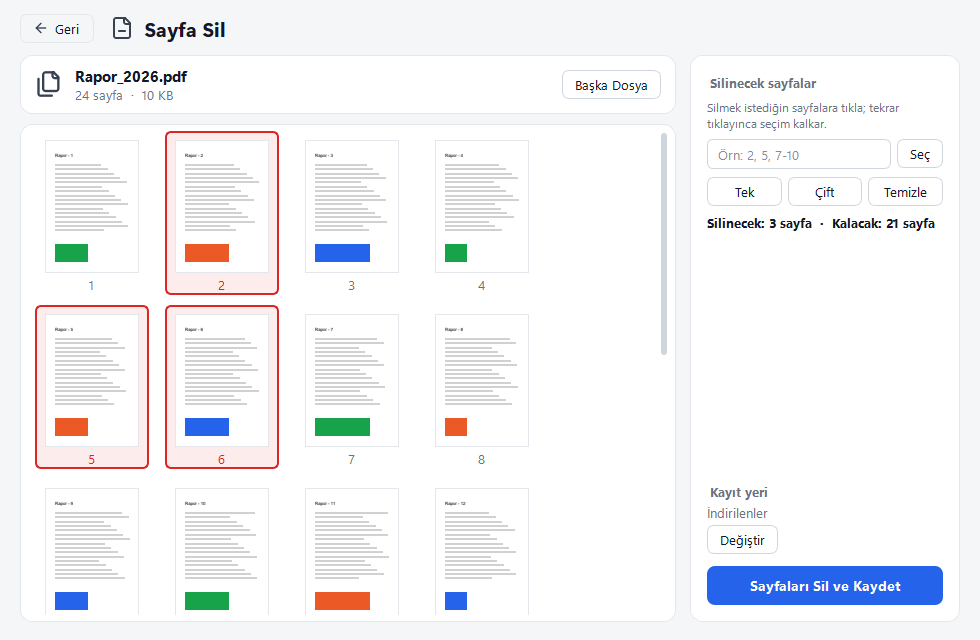This screenshot has height=640, width=980.
Task: Go back with the Geri button
Action: pyautogui.click(x=57, y=29)
